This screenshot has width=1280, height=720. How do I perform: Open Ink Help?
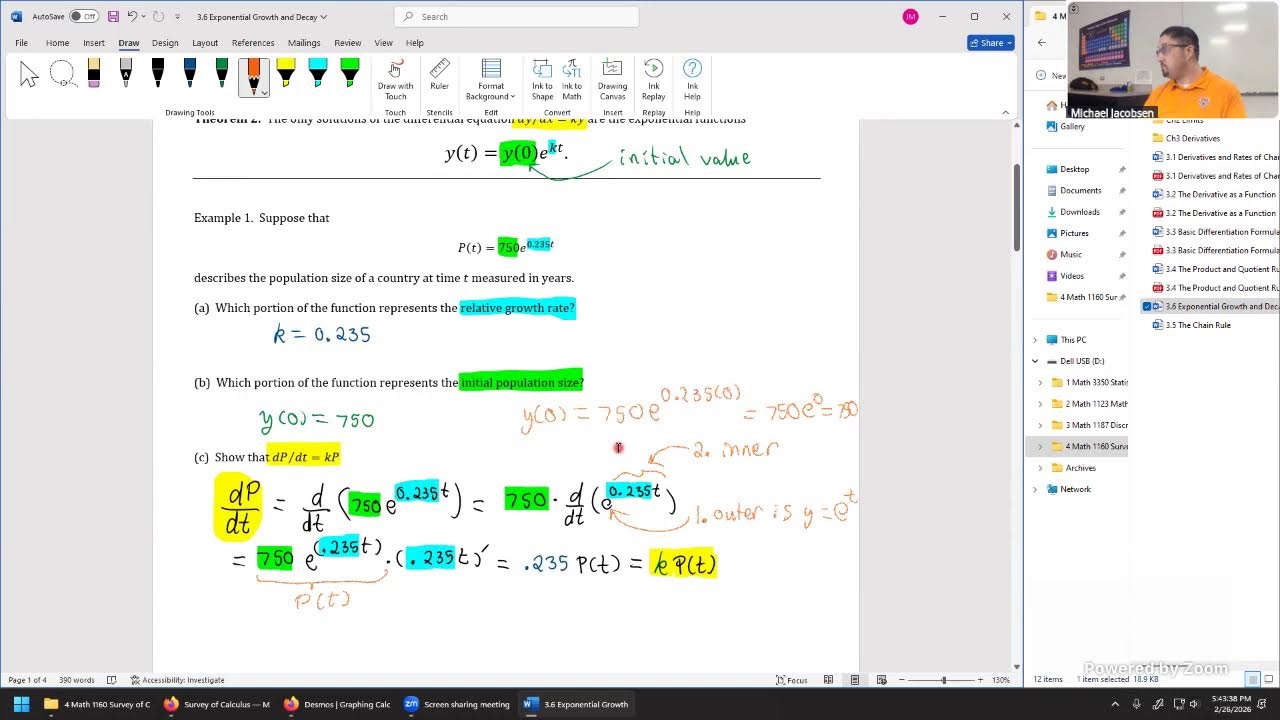(x=692, y=80)
